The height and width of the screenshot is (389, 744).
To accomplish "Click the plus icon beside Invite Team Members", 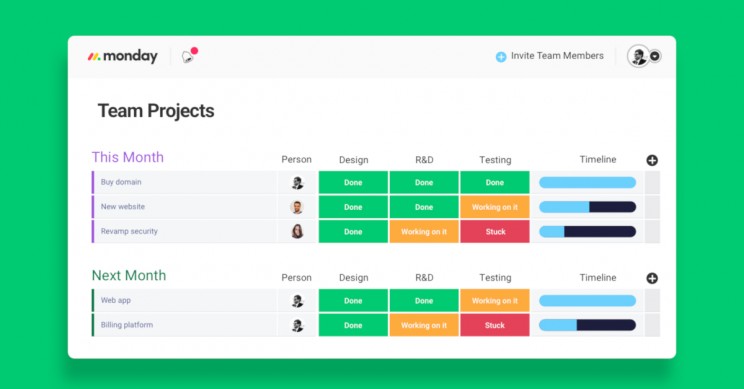I will [501, 56].
